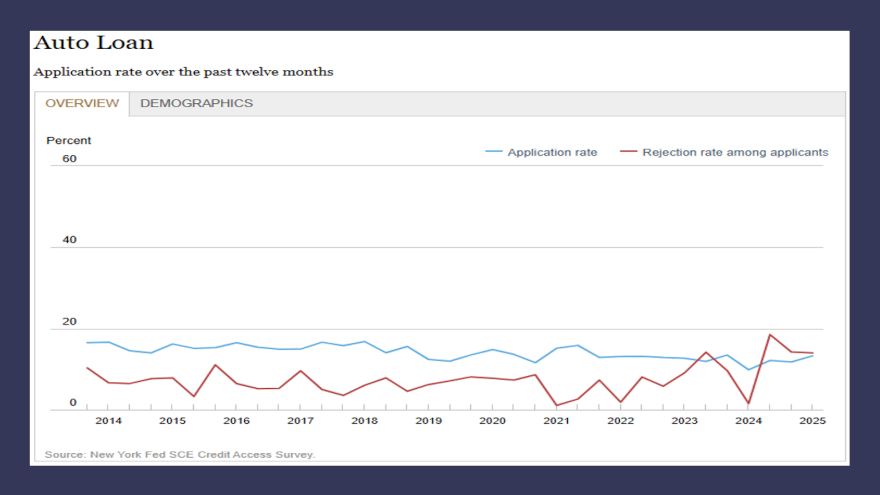Click the 2025 x-axis year label
Screen dimensions: 880x495
click(x=812, y=421)
